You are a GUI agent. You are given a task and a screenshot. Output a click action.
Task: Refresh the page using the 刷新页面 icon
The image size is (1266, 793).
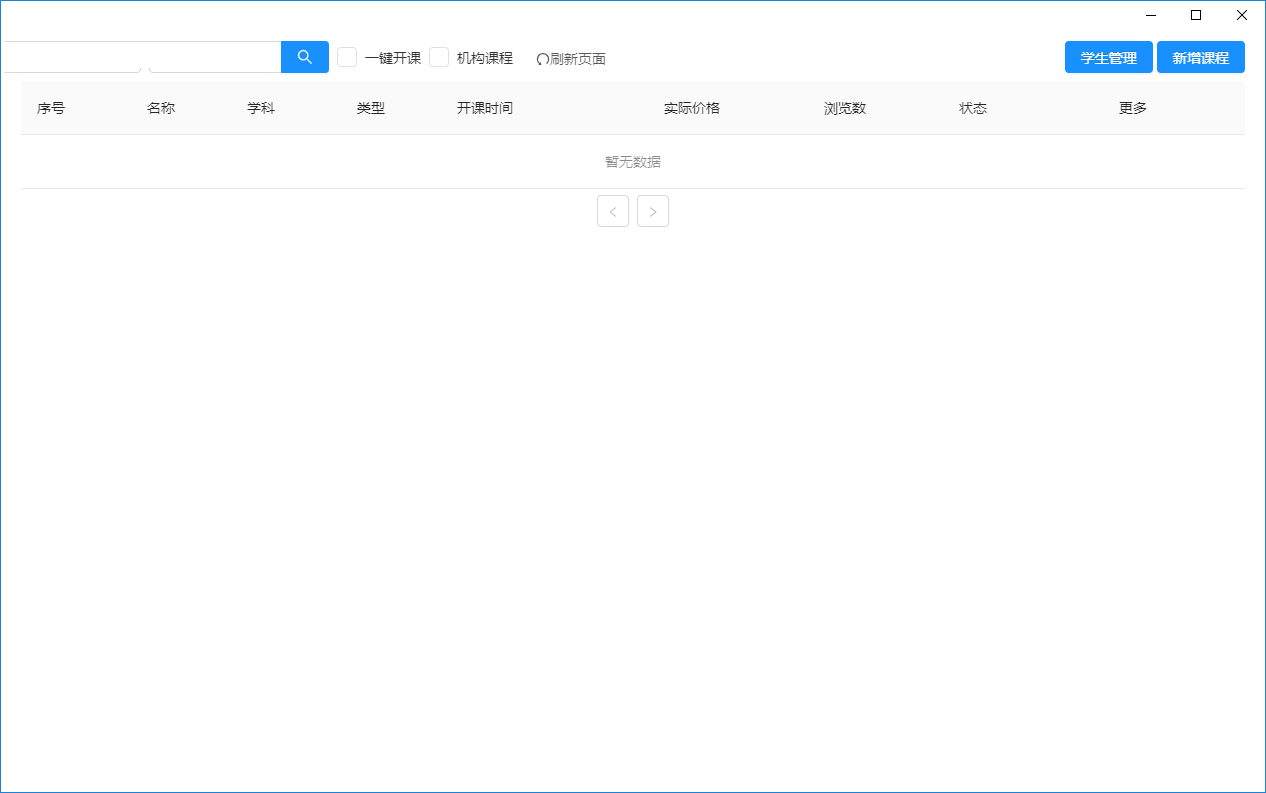click(x=572, y=58)
